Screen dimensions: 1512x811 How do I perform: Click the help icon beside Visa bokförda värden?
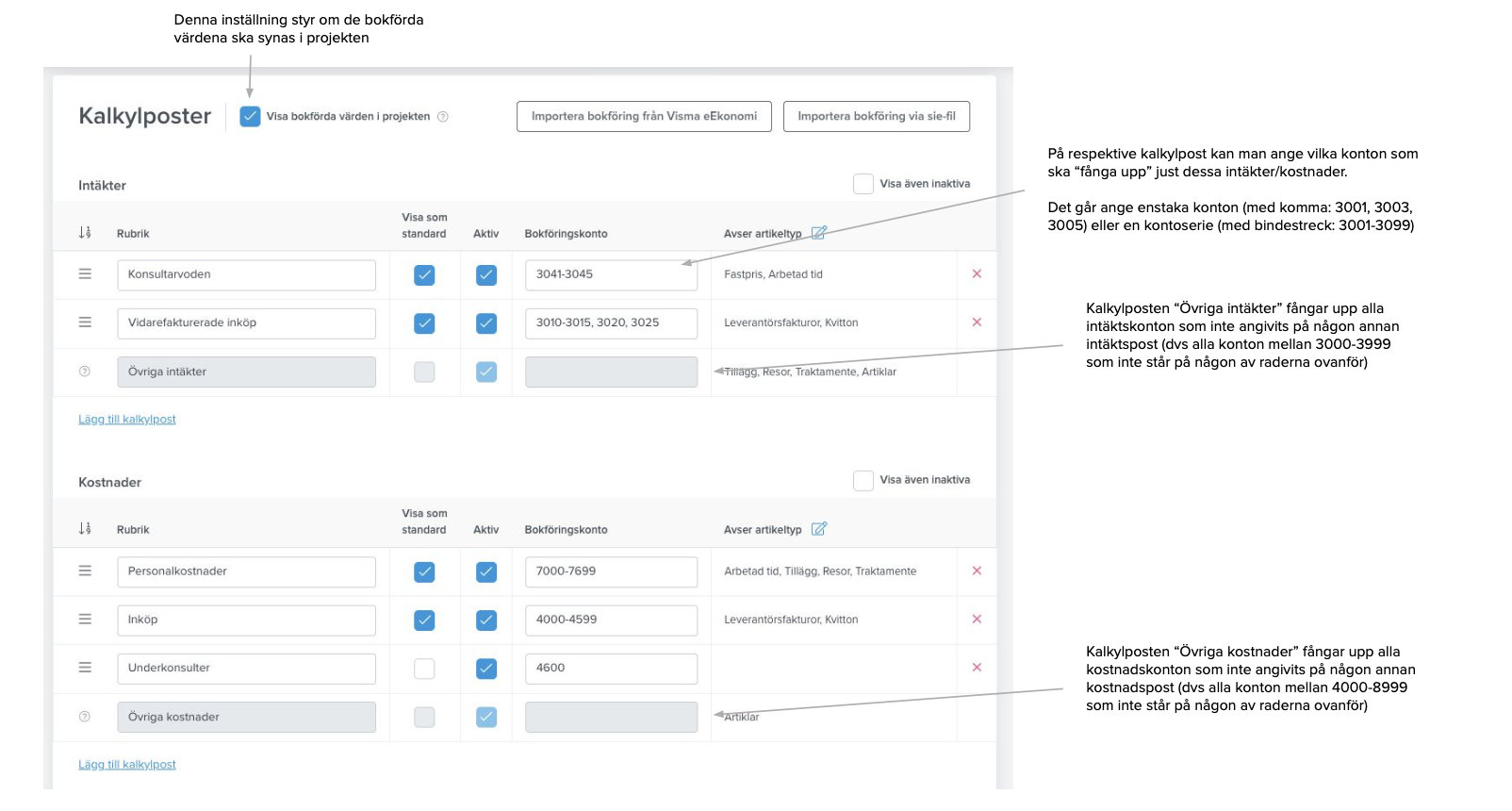click(x=443, y=117)
